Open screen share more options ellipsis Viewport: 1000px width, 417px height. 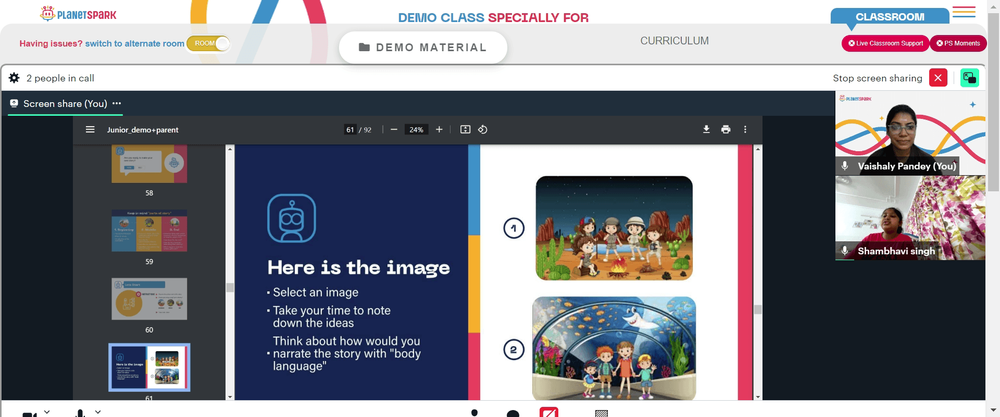click(117, 103)
